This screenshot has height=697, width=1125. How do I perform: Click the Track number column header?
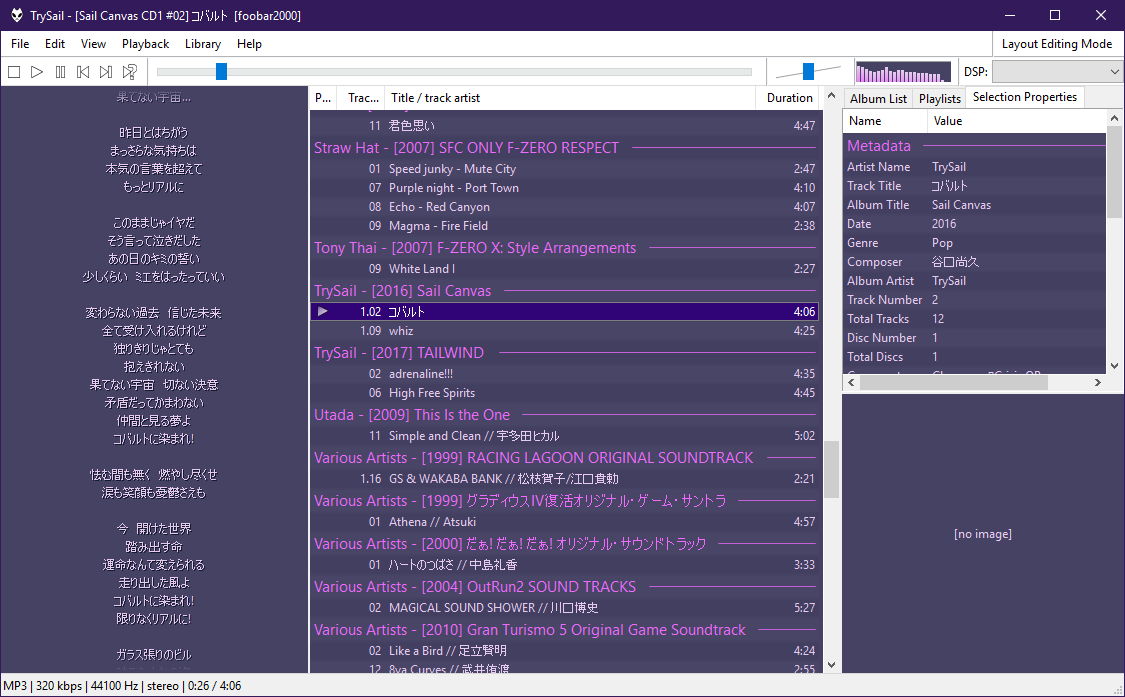tap(363, 98)
